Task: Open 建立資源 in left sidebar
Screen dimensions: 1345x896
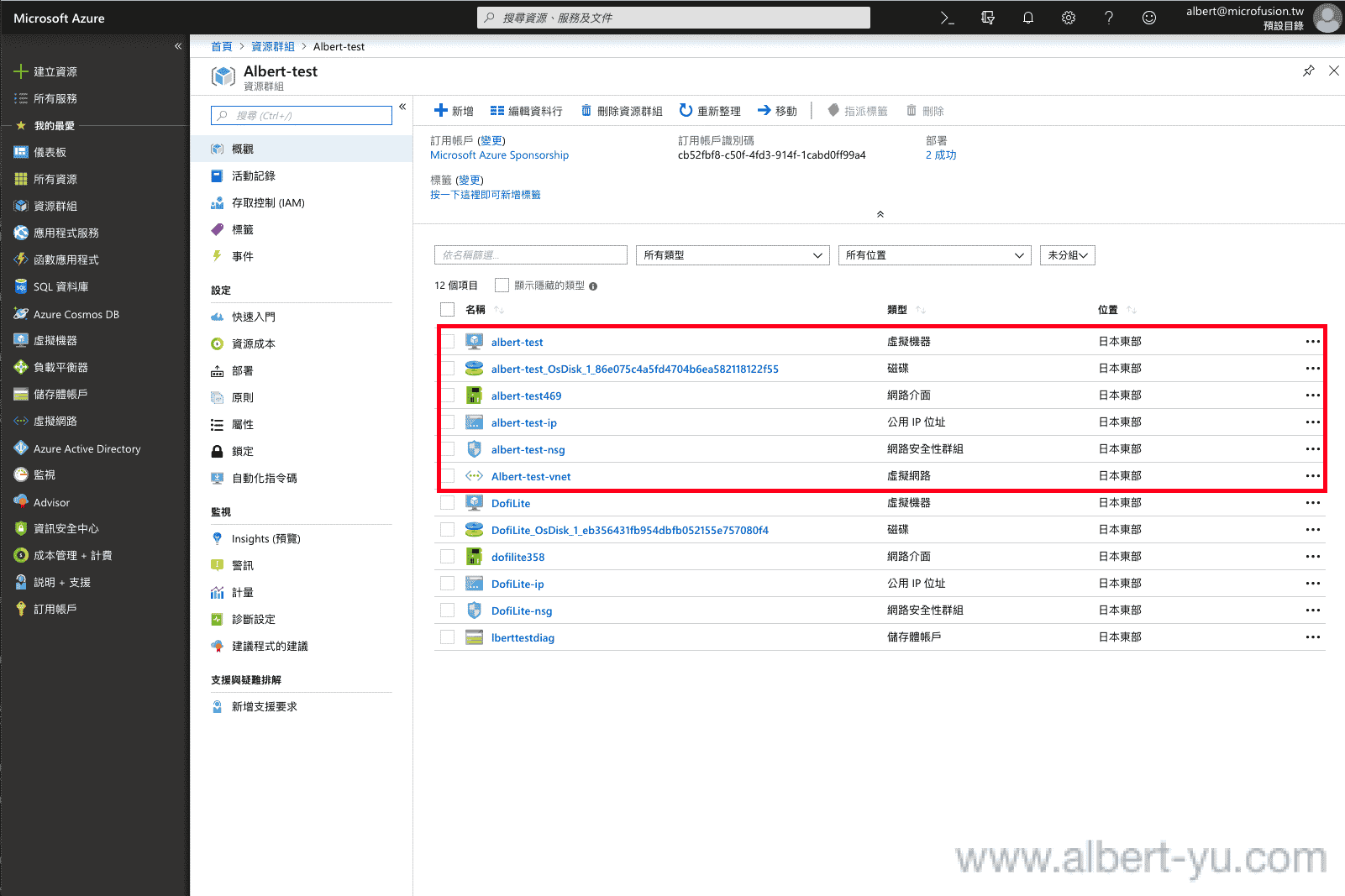Action: pos(46,71)
